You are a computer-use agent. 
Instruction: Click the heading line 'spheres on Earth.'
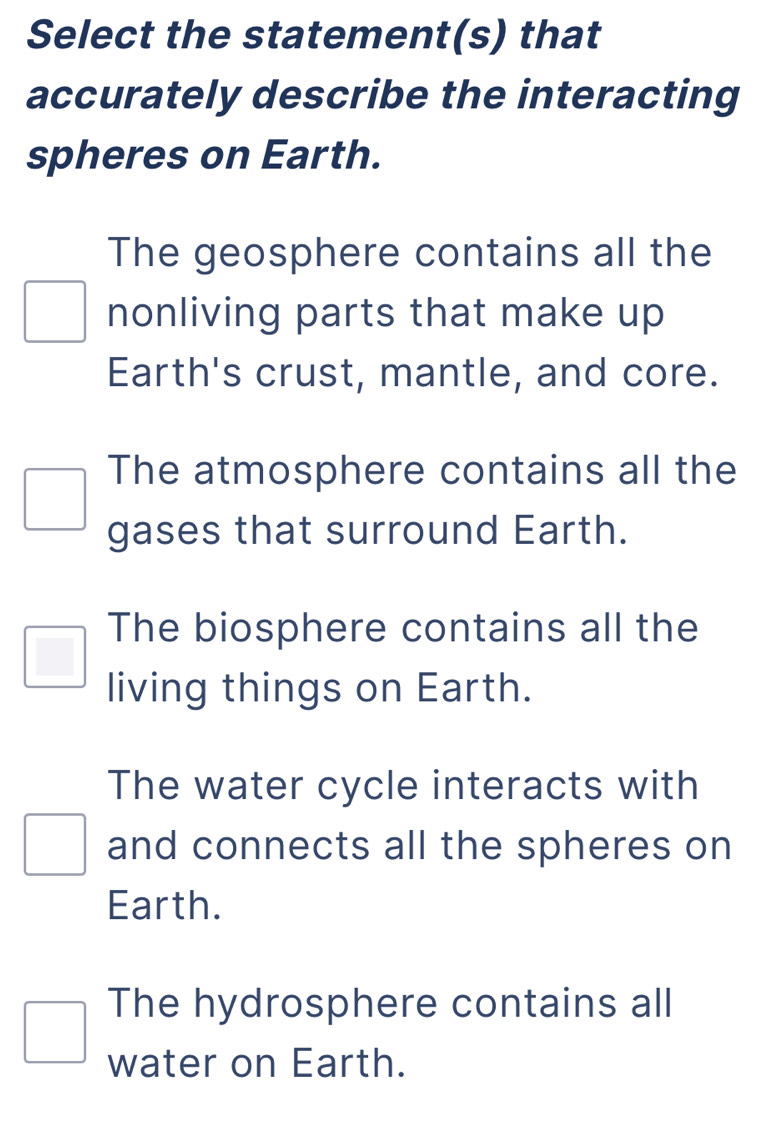pos(204,157)
